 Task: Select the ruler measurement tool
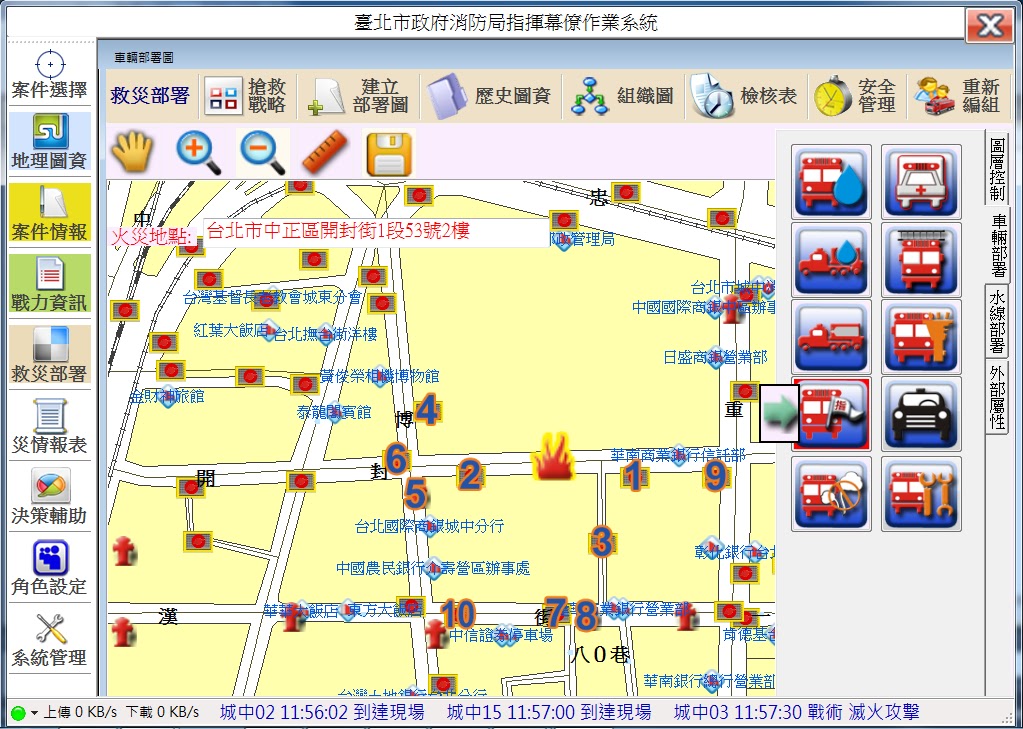click(323, 152)
